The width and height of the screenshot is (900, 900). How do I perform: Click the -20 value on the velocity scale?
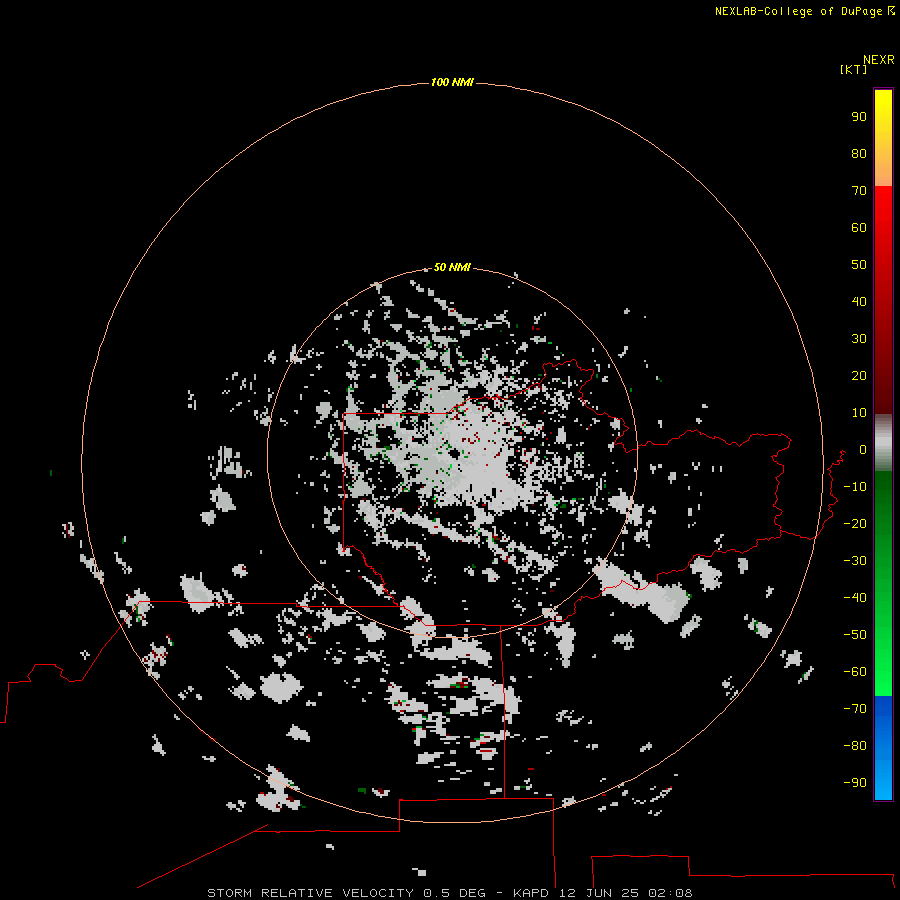(x=855, y=523)
